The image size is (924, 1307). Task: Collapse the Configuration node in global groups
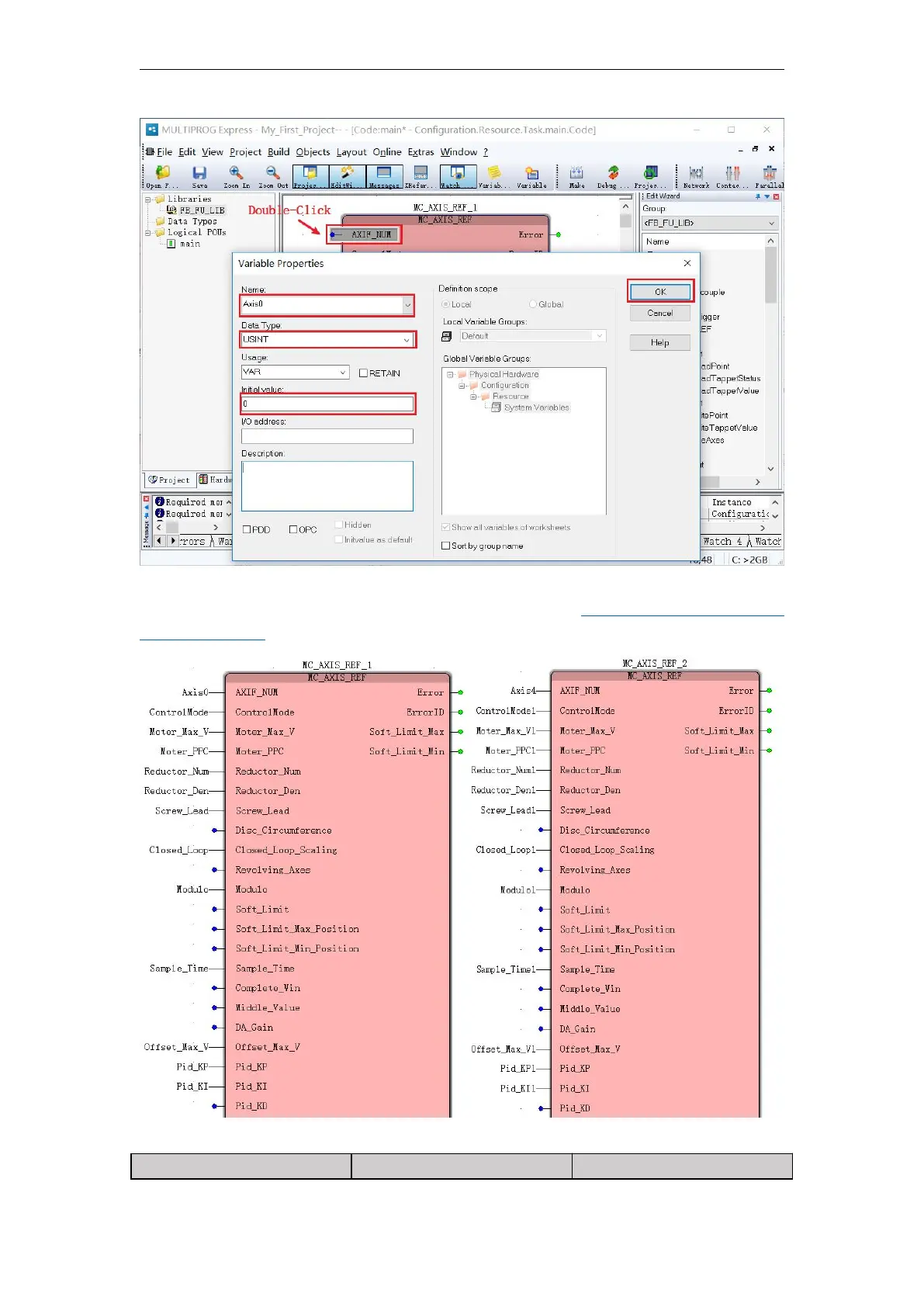point(462,386)
